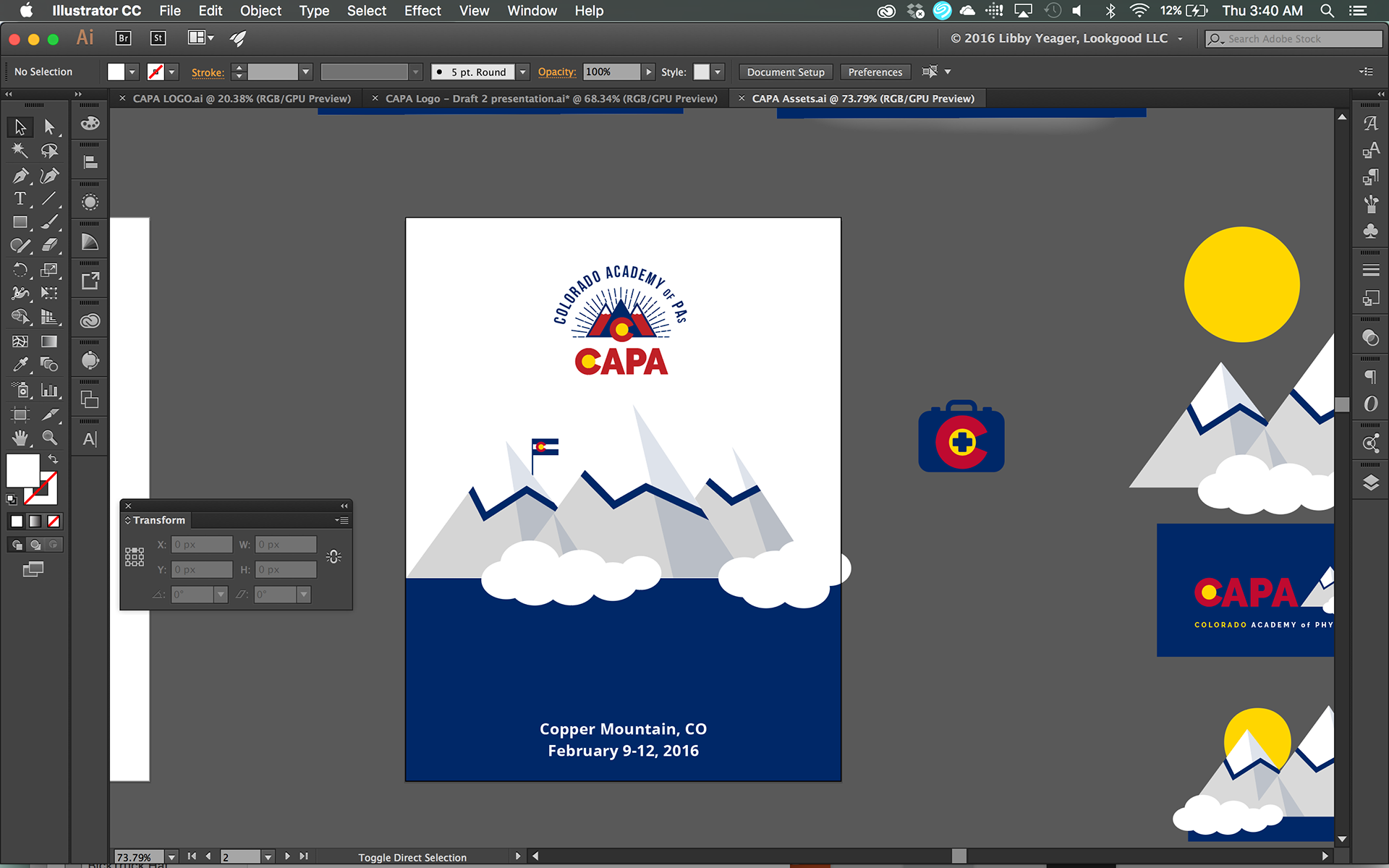Swap fill and stroke arrows
The image size is (1389, 868).
(x=53, y=459)
